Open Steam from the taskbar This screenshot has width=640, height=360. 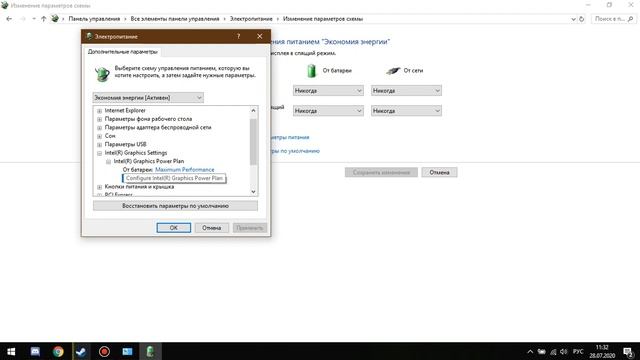pyautogui.click(x=81, y=351)
